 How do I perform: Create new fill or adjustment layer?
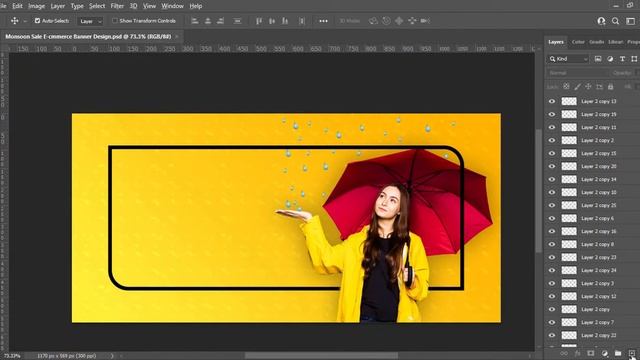click(x=604, y=353)
